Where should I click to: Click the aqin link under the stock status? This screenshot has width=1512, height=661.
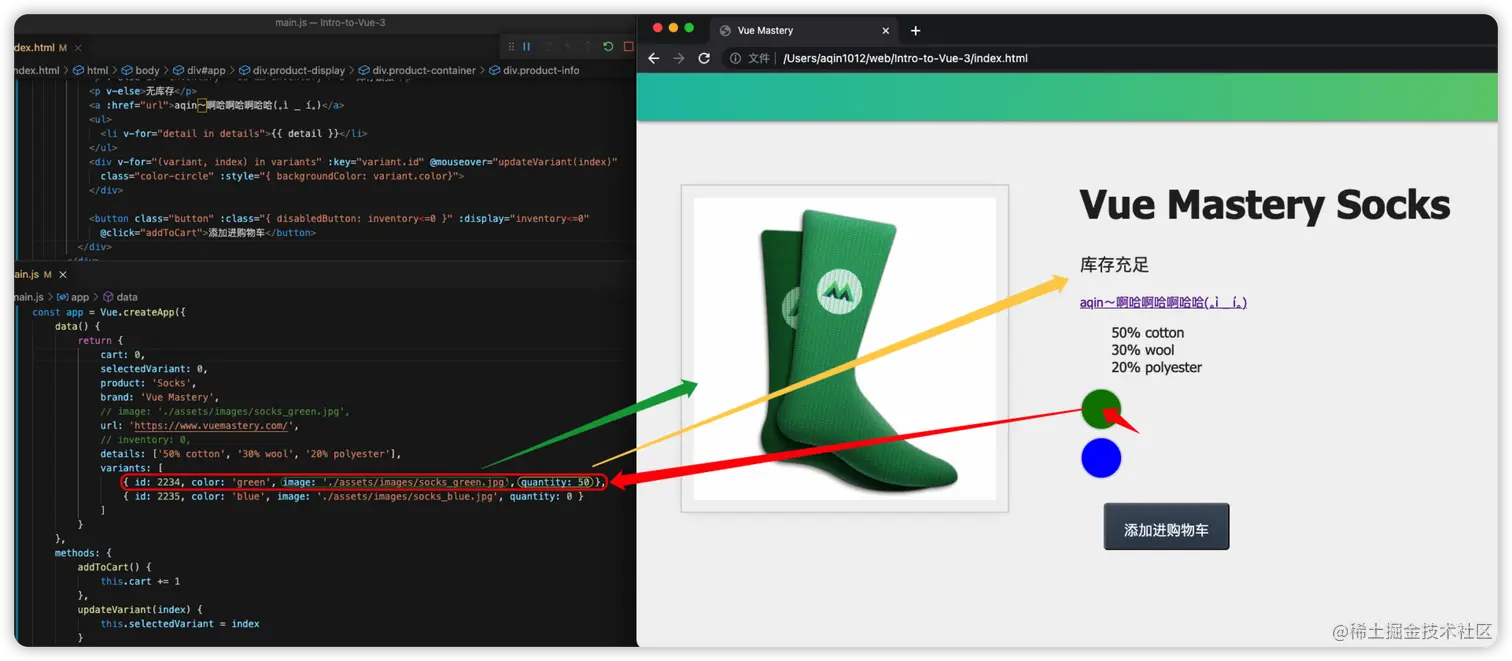point(1163,302)
